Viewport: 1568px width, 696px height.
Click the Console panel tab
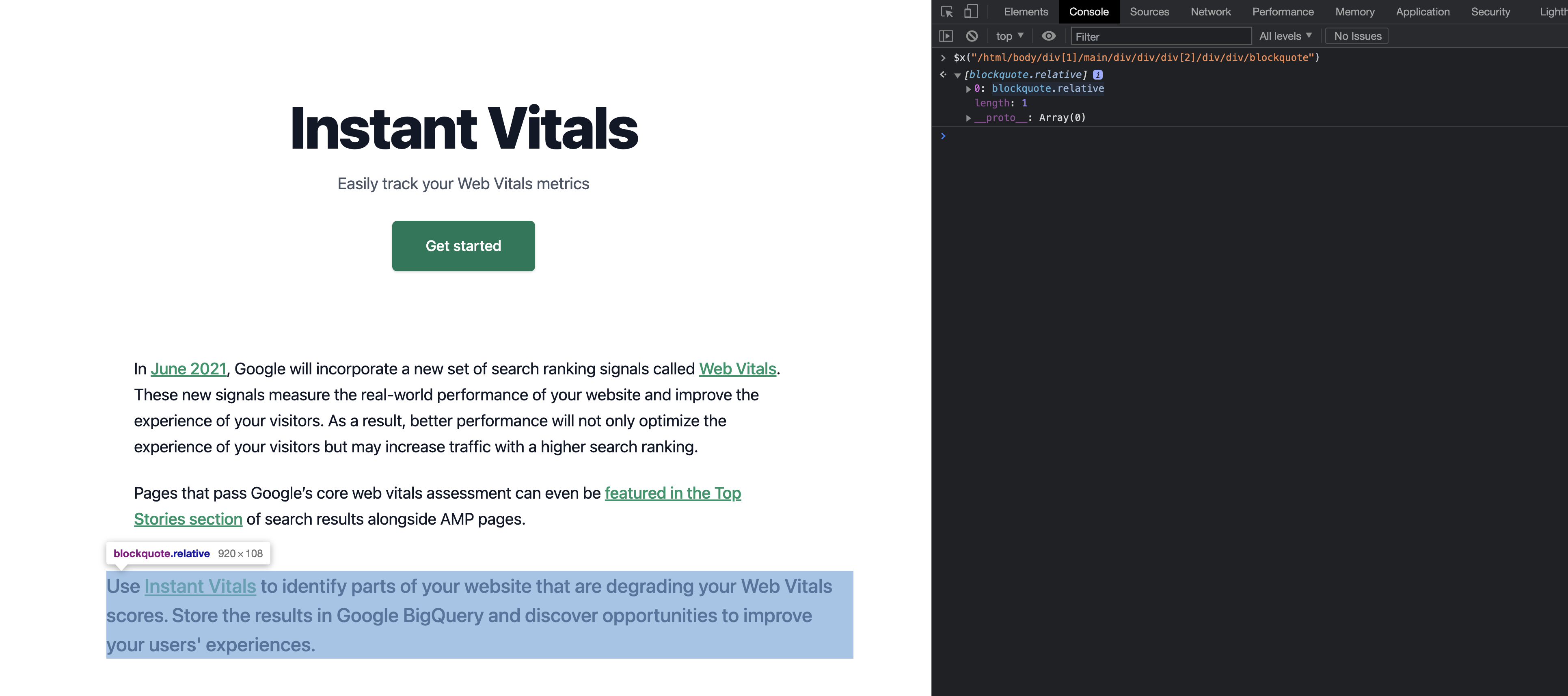tap(1088, 11)
